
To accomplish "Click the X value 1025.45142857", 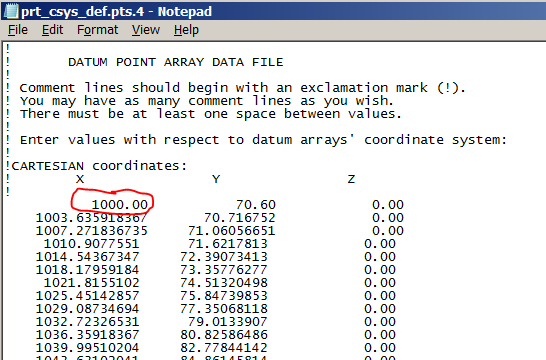I will pos(87,296).
